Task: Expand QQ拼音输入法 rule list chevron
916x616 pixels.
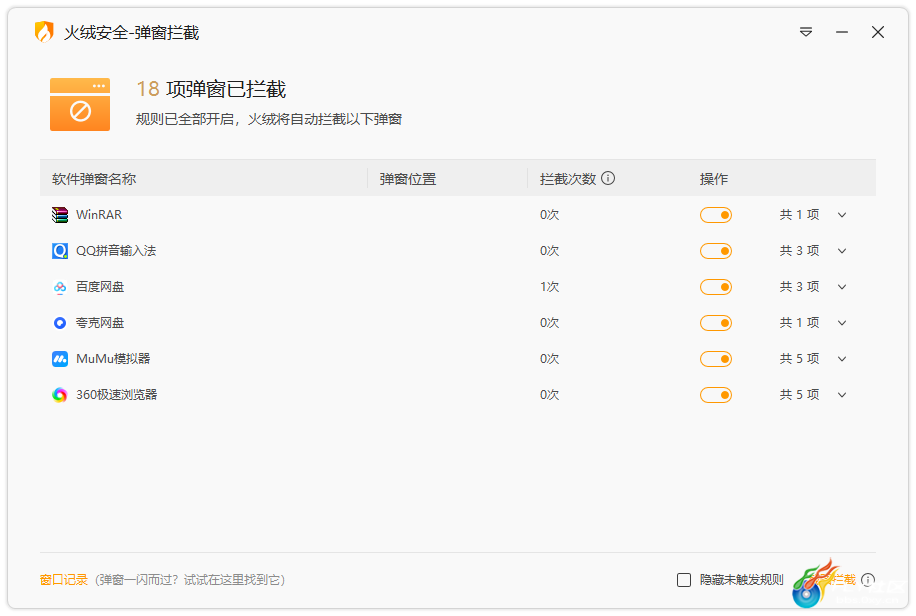Action: [x=842, y=251]
